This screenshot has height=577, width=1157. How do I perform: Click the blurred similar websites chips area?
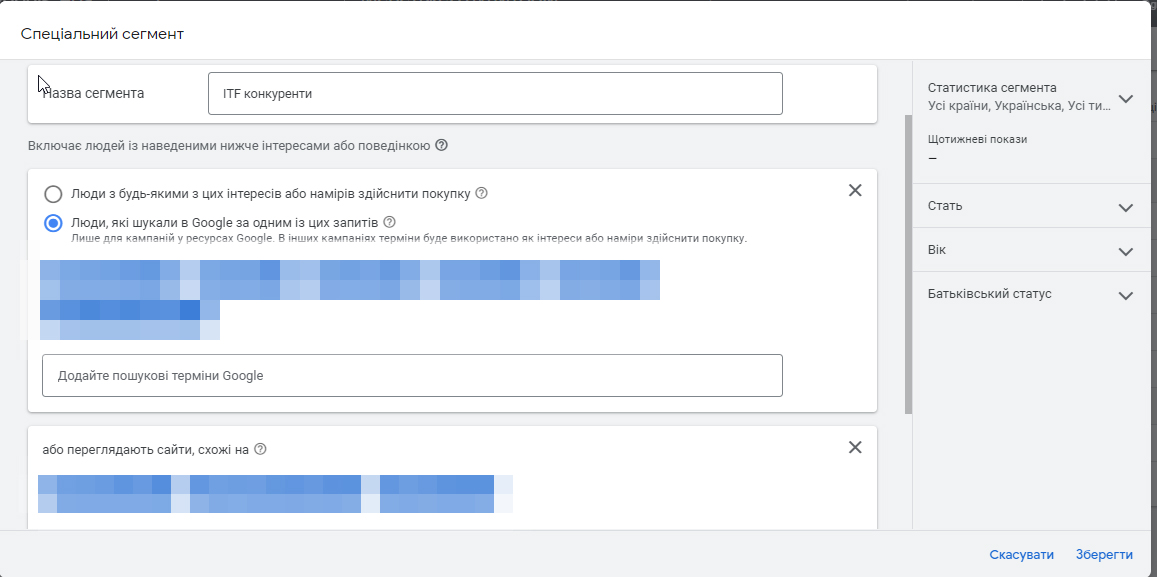[275, 494]
